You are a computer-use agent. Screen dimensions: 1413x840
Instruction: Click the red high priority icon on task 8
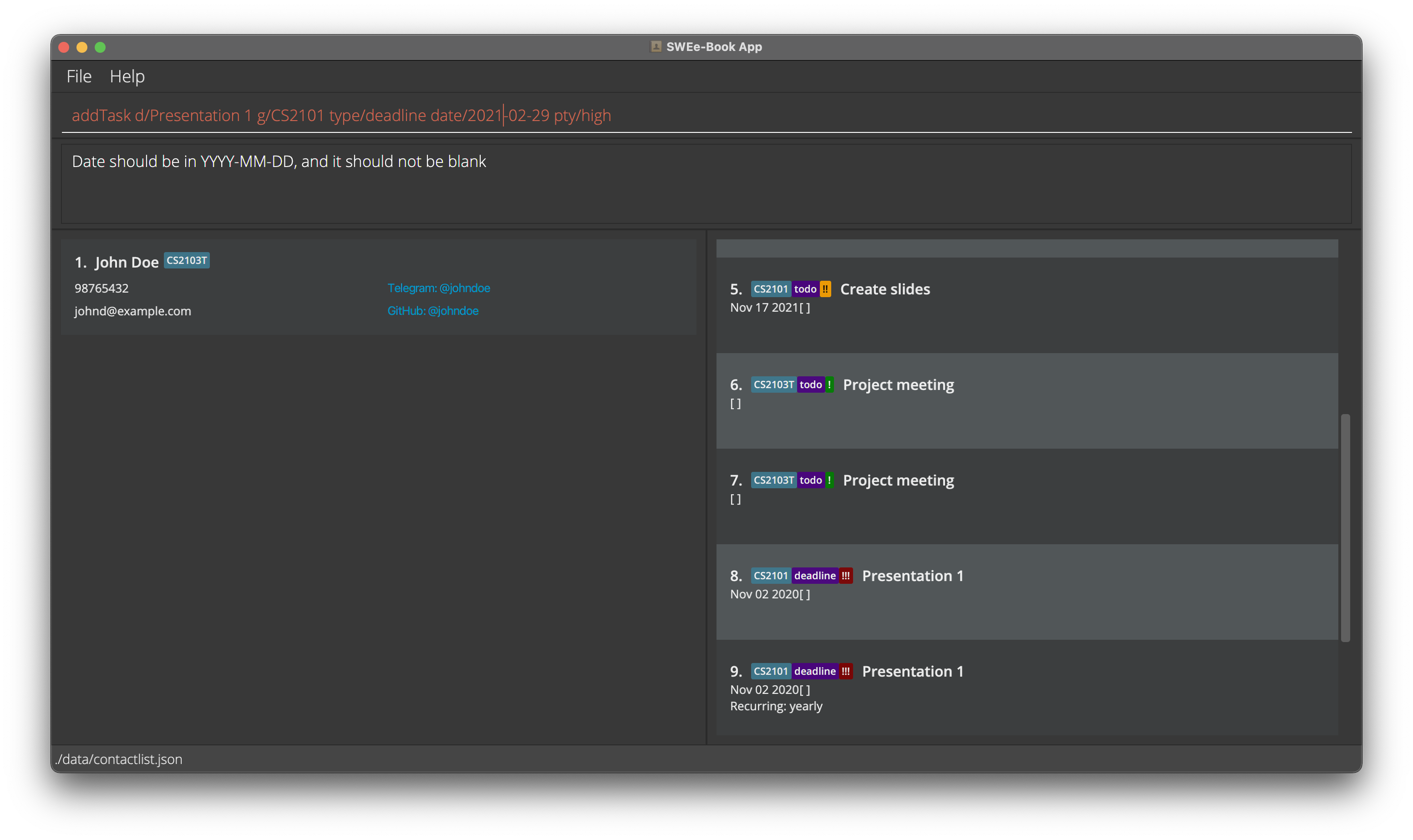(845, 576)
